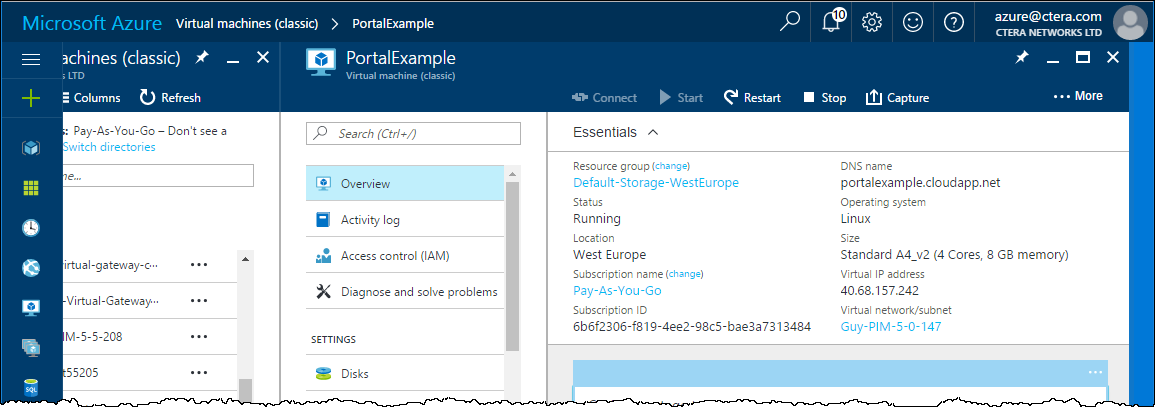
Task: Open Guy-PIM-5-0-147 virtual network link
Action: [x=891, y=327]
